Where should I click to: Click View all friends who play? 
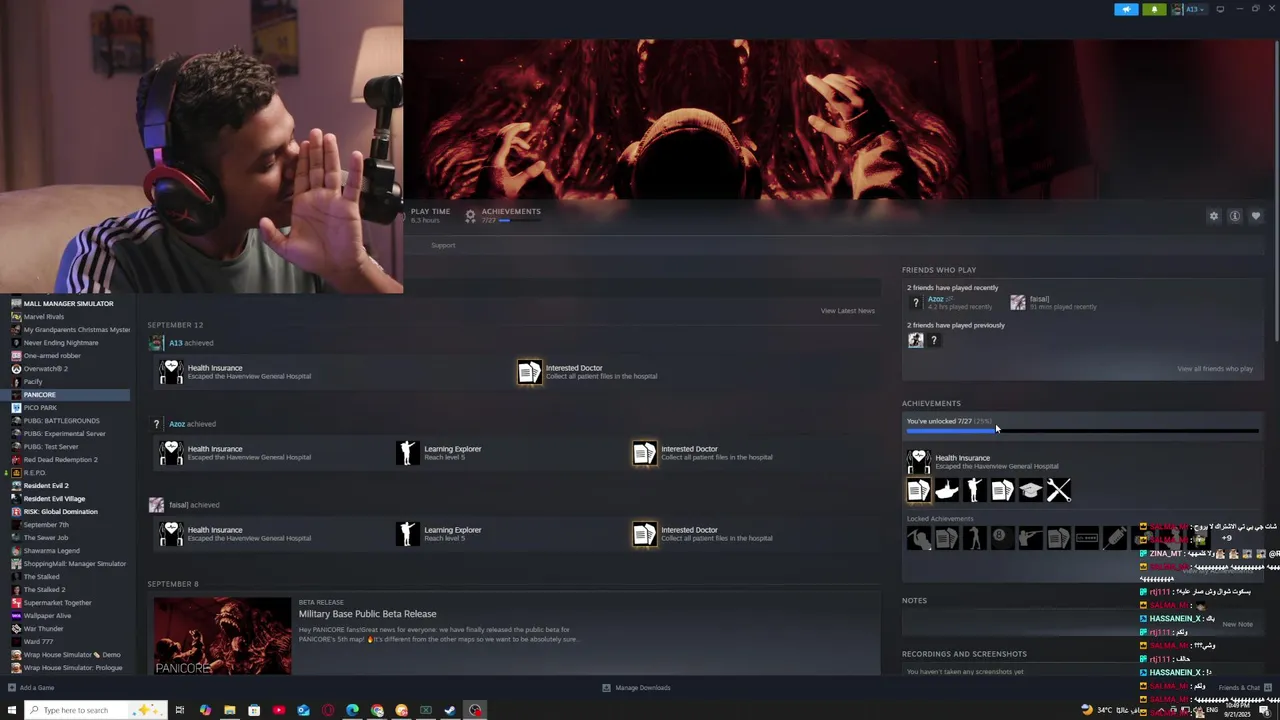click(1215, 369)
